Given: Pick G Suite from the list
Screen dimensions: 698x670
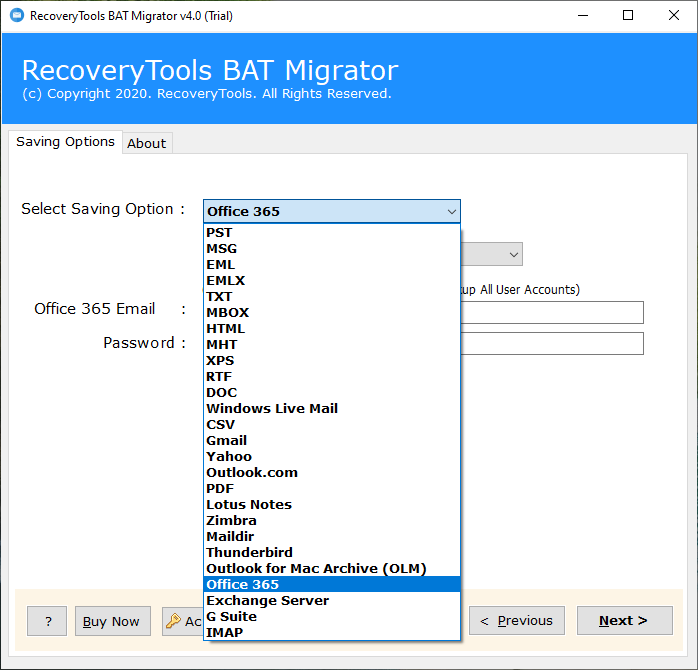Looking at the screenshot, I should (332, 617).
